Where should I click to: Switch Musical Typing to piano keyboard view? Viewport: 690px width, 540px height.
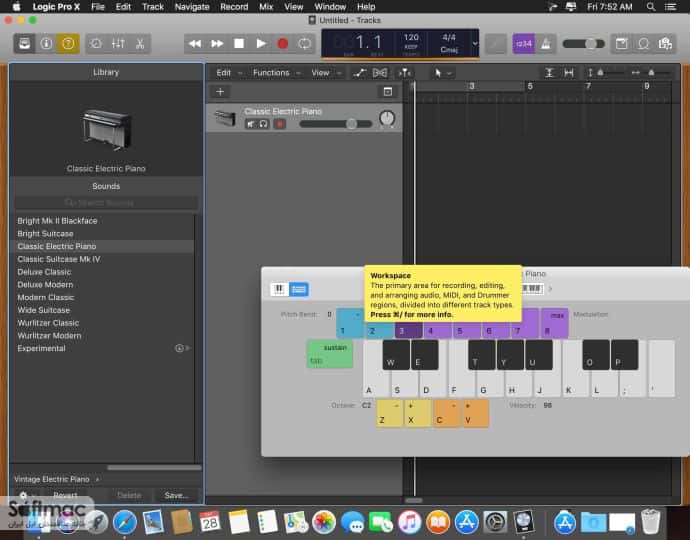point(279,289)
